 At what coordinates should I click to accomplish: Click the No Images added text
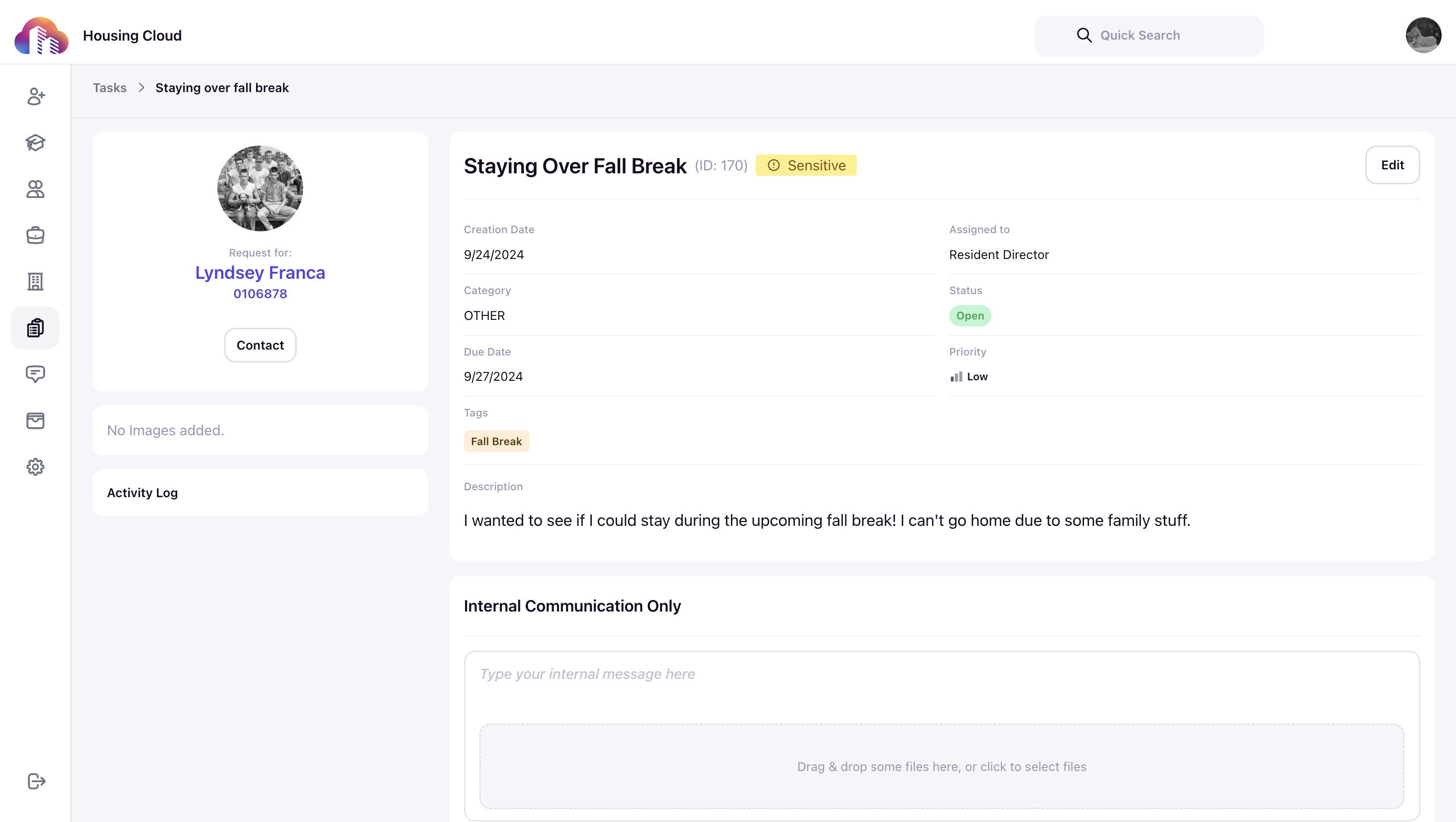165,430
